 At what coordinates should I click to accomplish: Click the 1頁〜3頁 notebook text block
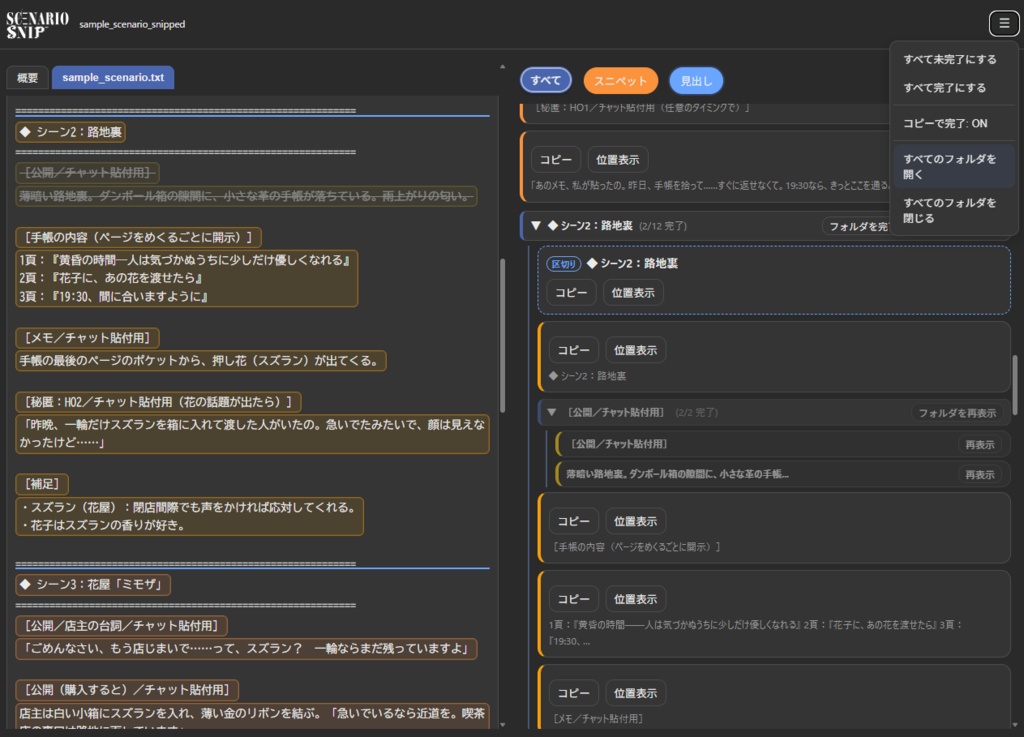click(187, 278)
